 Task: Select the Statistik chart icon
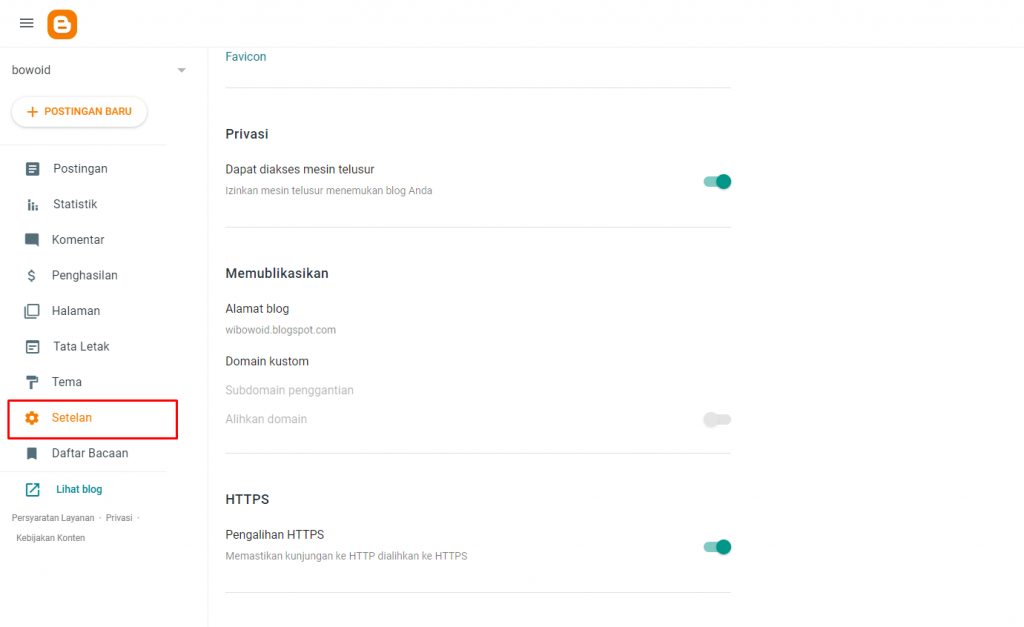click(32, 204)
